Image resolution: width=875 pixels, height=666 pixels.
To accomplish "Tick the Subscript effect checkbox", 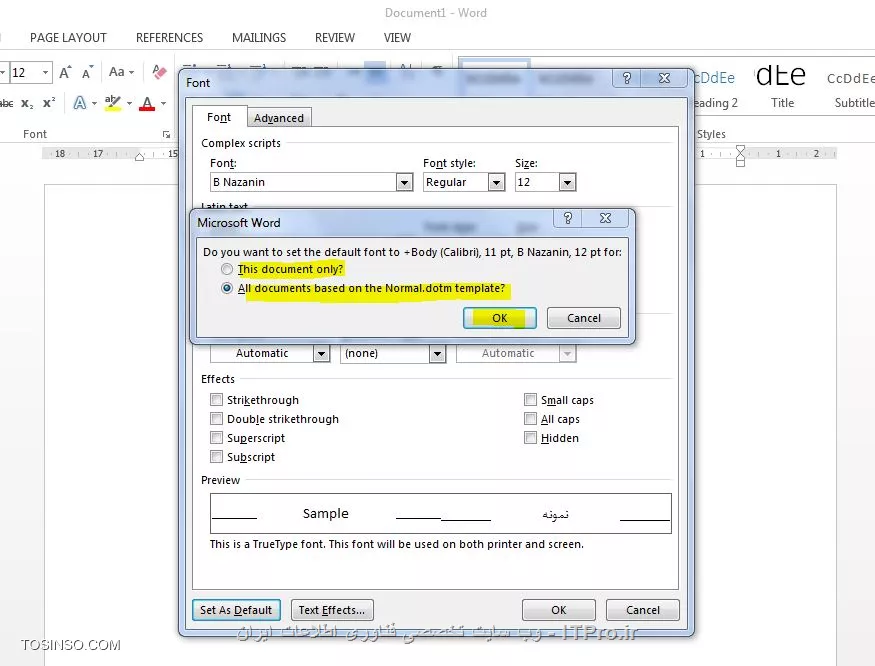I will coord(217,457).
